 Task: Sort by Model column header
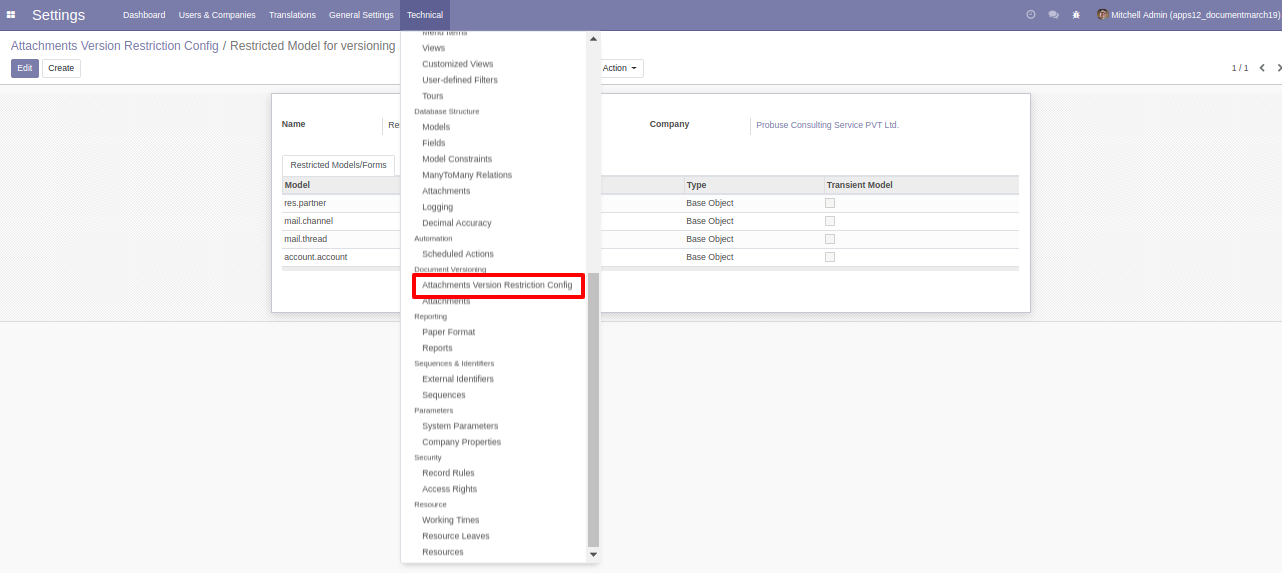point(297,185)
